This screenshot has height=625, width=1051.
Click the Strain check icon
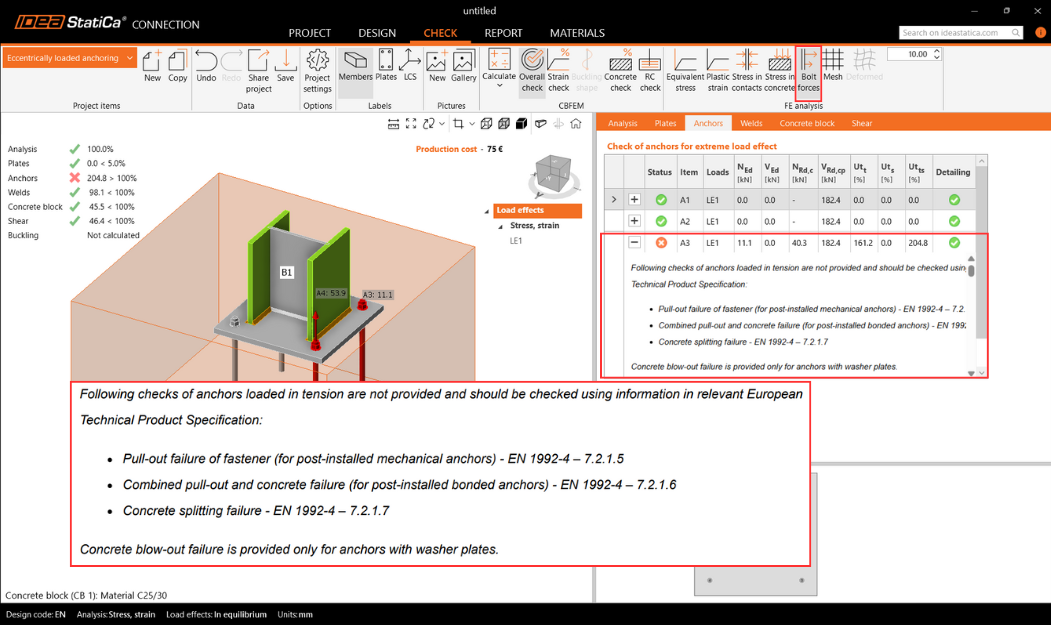558,70
